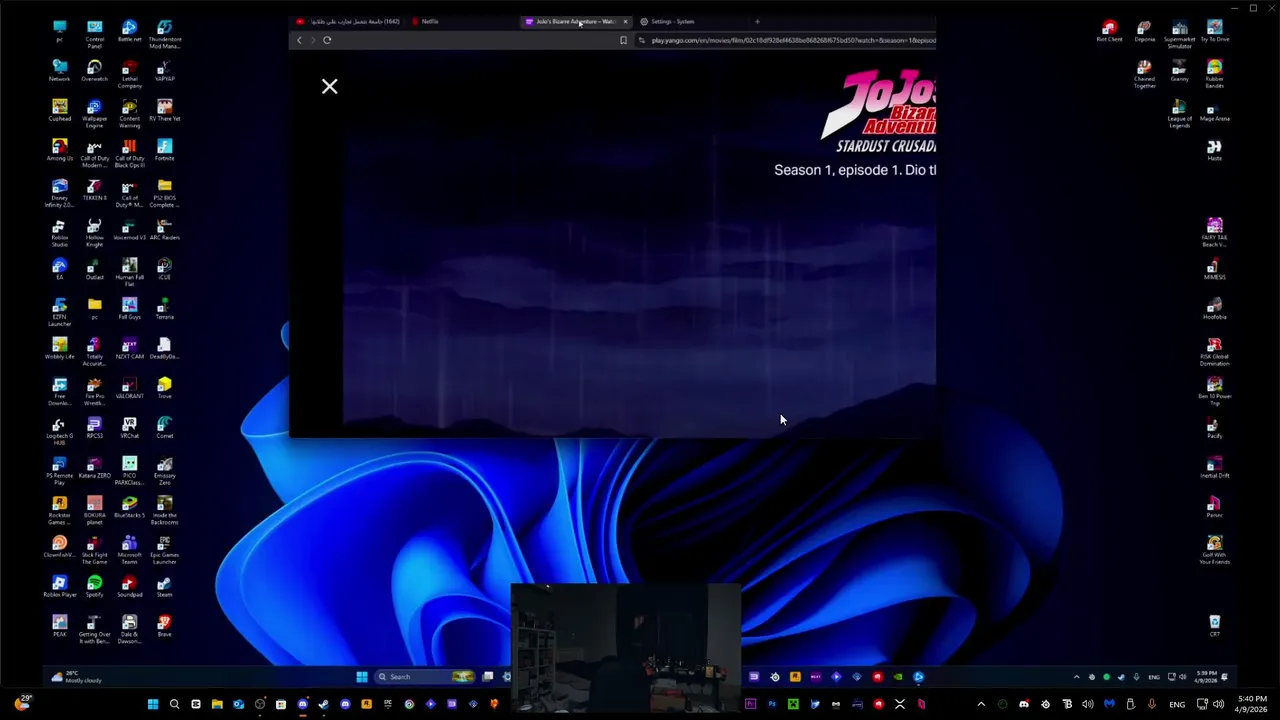This screenshot has width=1280, height=720.
Task: Select the PS Remote Play shortcut
Action: coord(59,471)
